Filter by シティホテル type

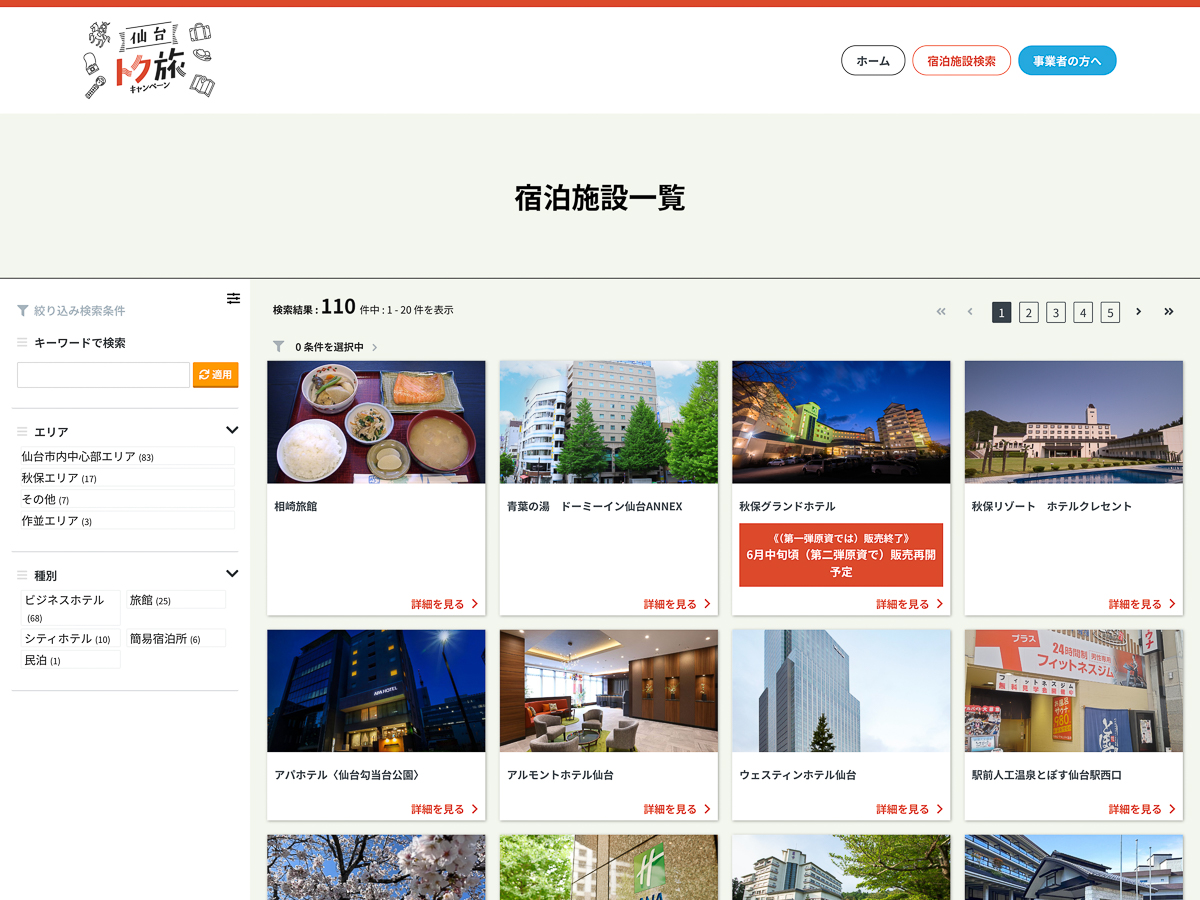(70, 639)
